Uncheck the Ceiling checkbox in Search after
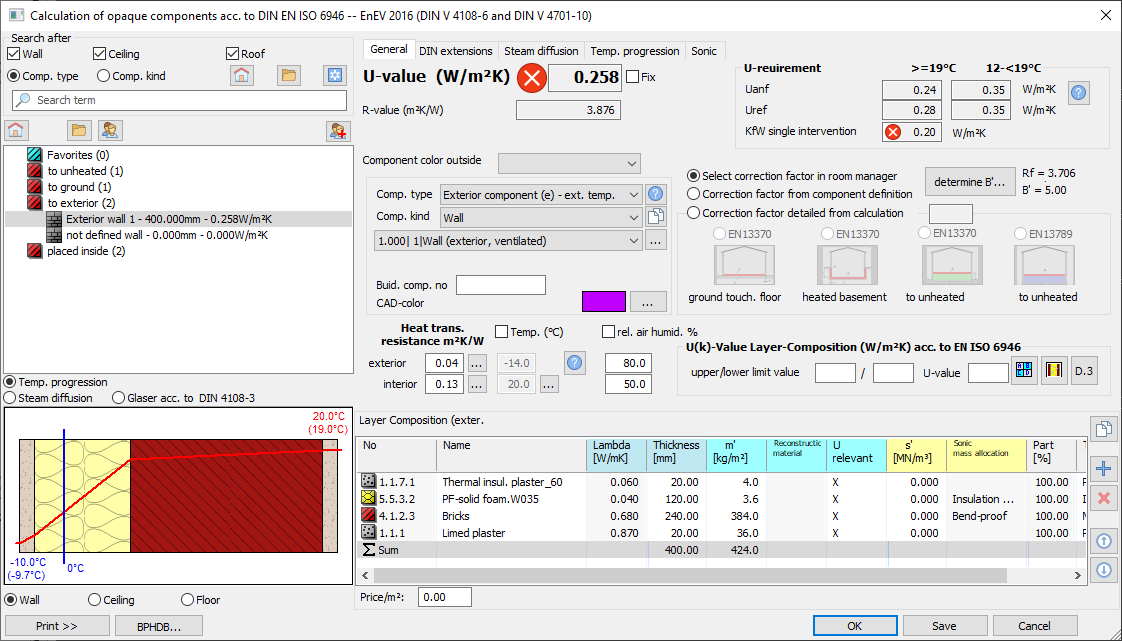This screenshot has width=1122, height=641. tap(99, 54)
